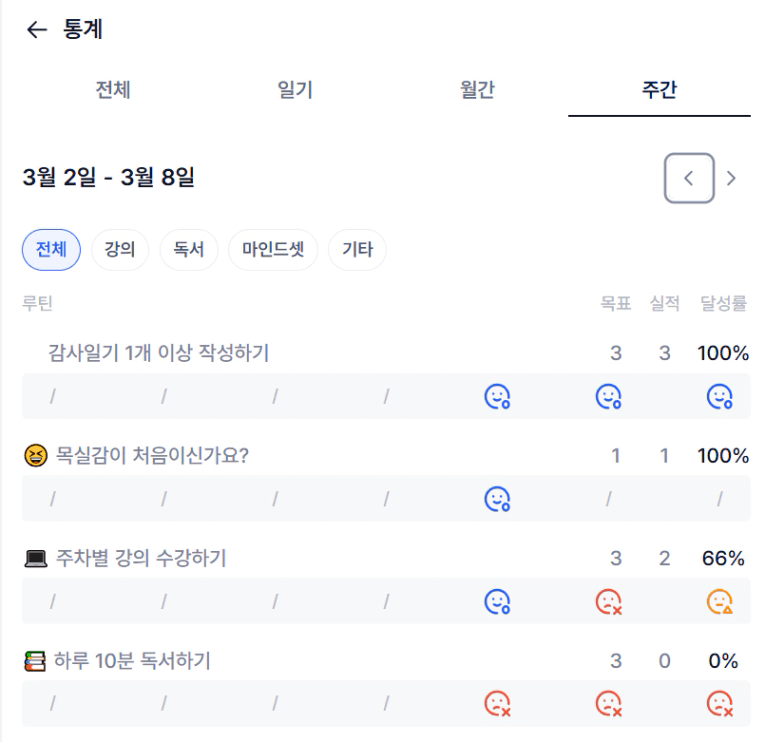This screenshot has width=765, height=742.
Task: Click the orange partial-completion face icon
Action: (x=720, y=602)
